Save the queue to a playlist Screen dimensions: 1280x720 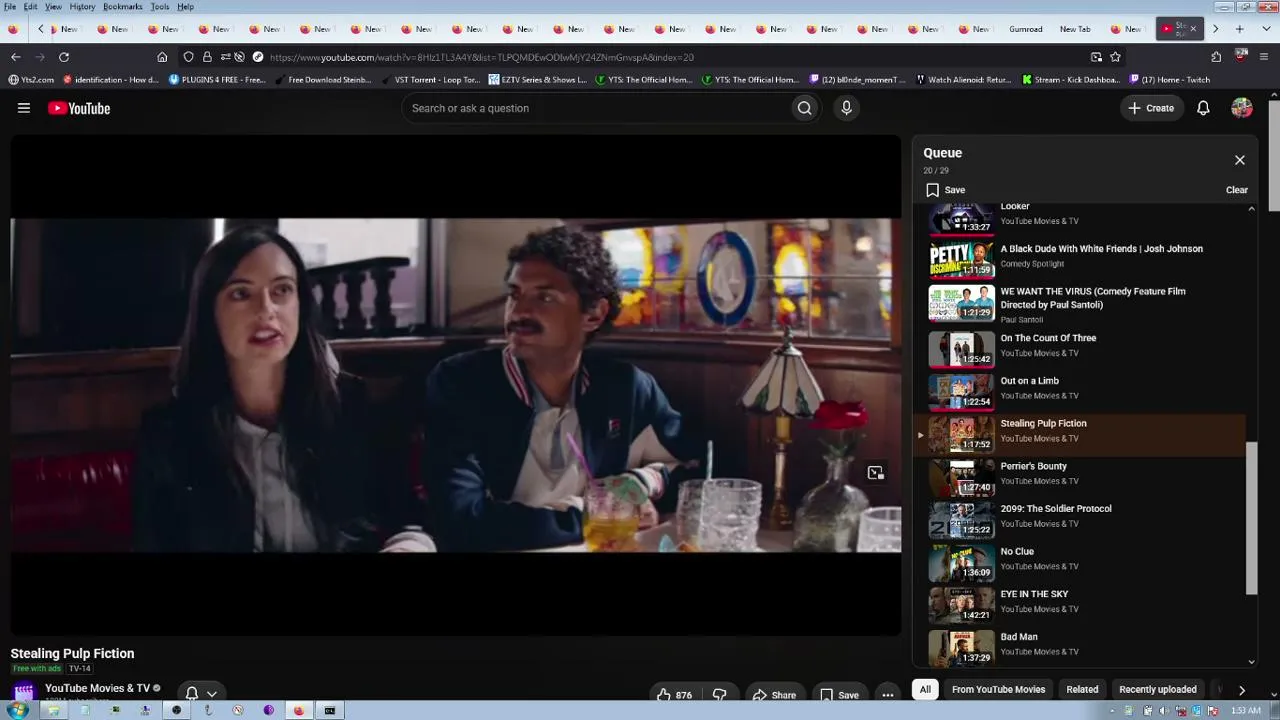(x=945, y=190)
